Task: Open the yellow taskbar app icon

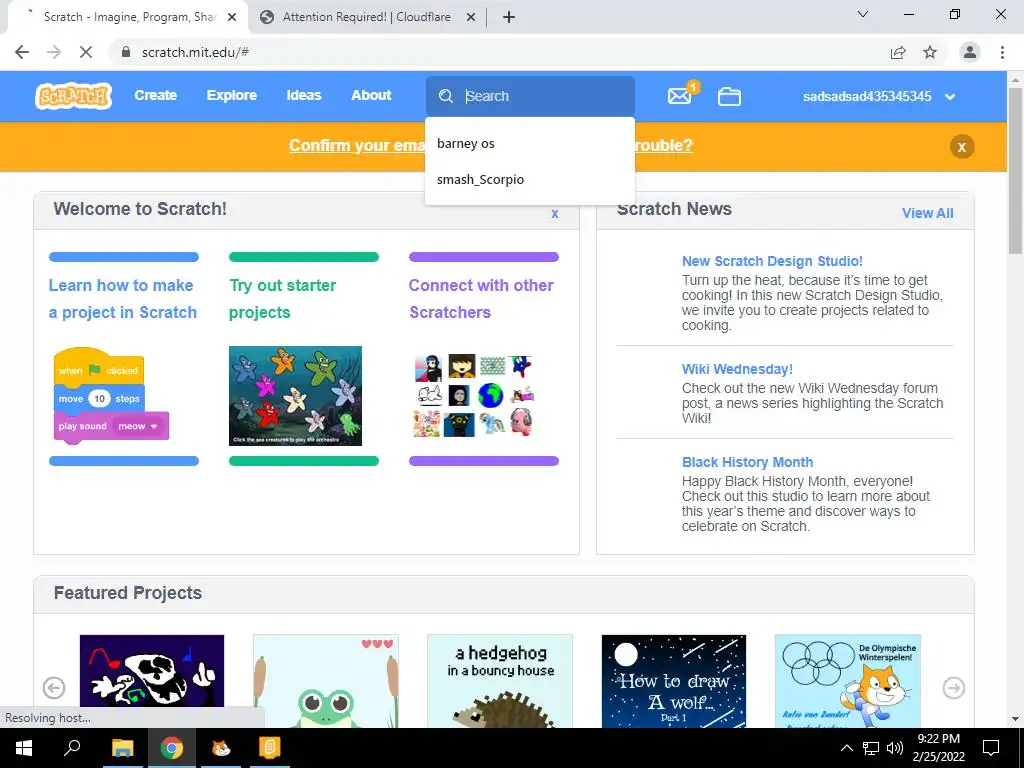Action: 270,748
